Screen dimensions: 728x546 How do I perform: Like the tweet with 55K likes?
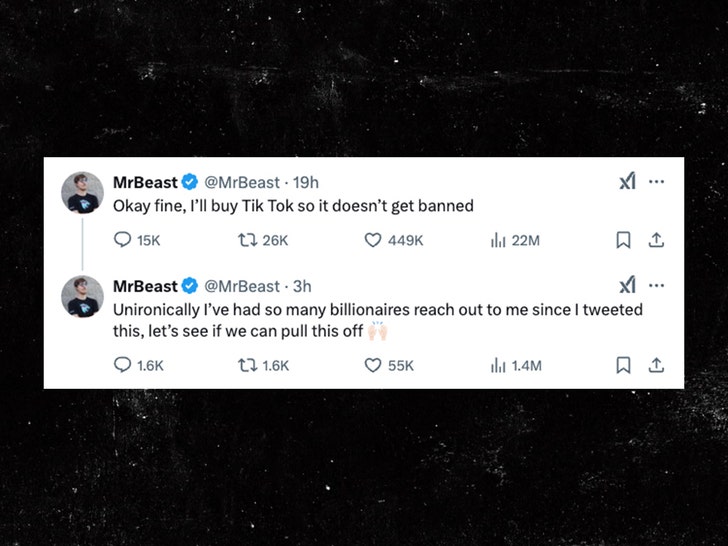click(373, 365)
